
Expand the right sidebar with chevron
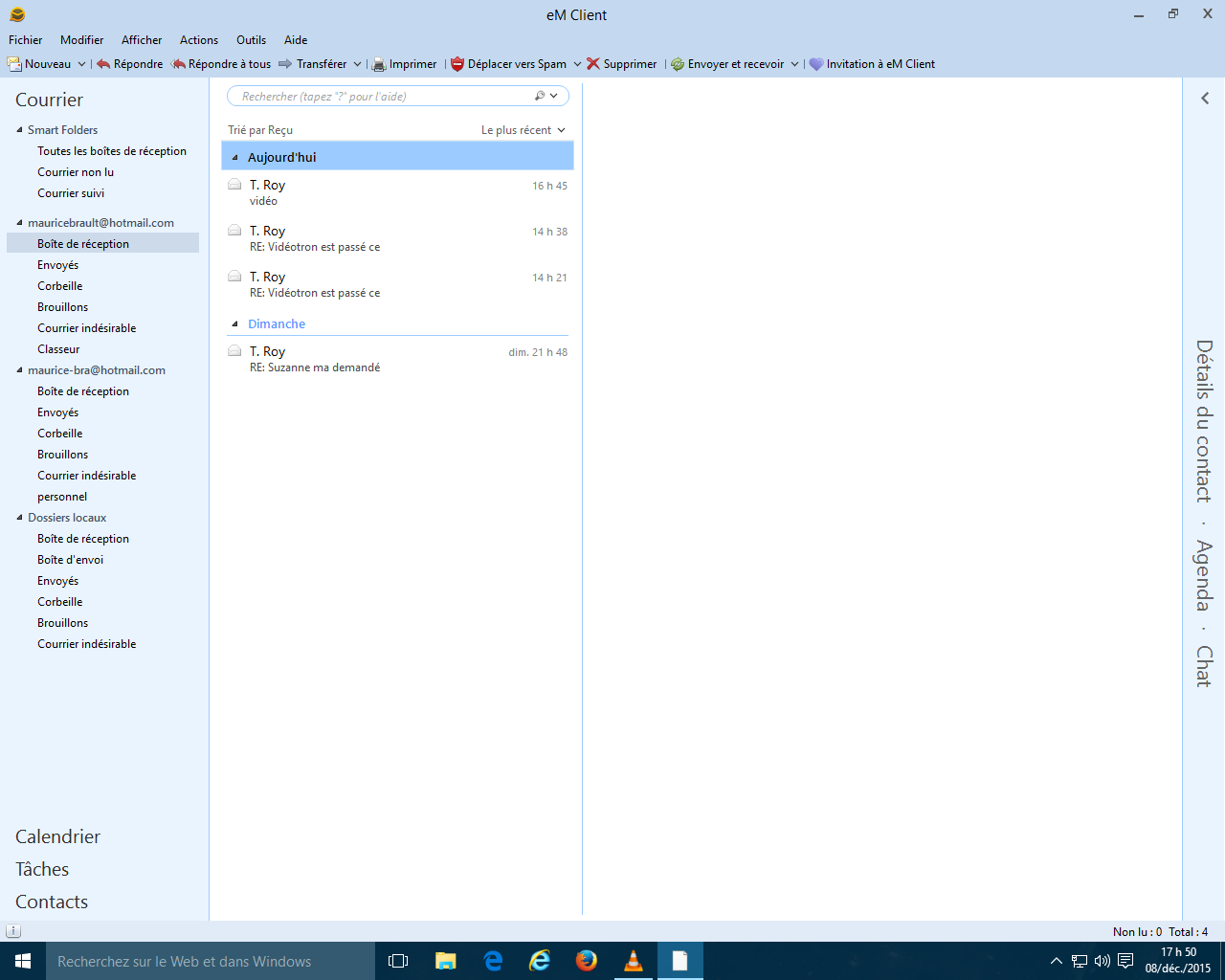click(x=1205, y=98)
